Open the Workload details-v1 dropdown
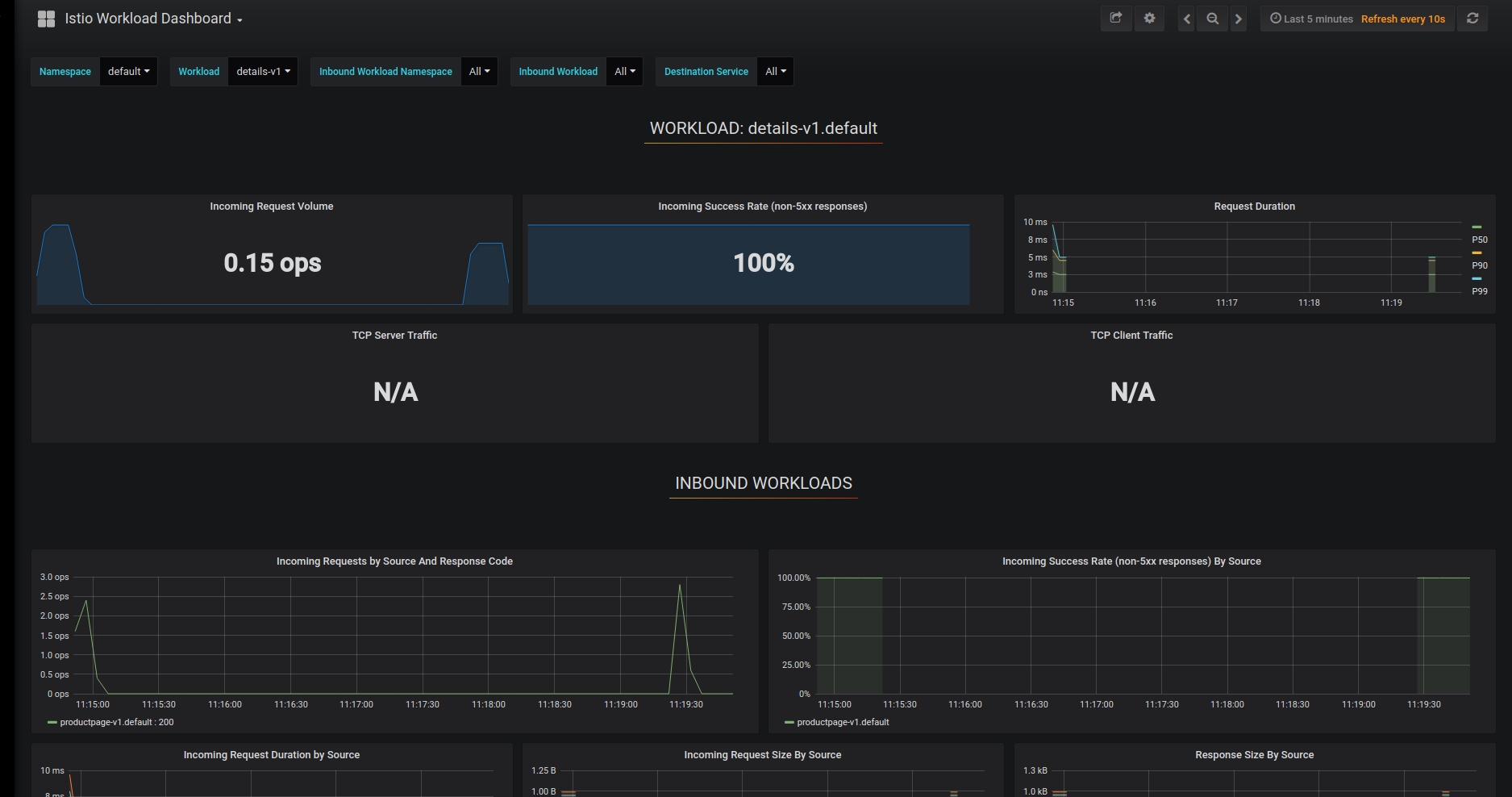Screen dimensions: 1512x797 click(263, 71)
